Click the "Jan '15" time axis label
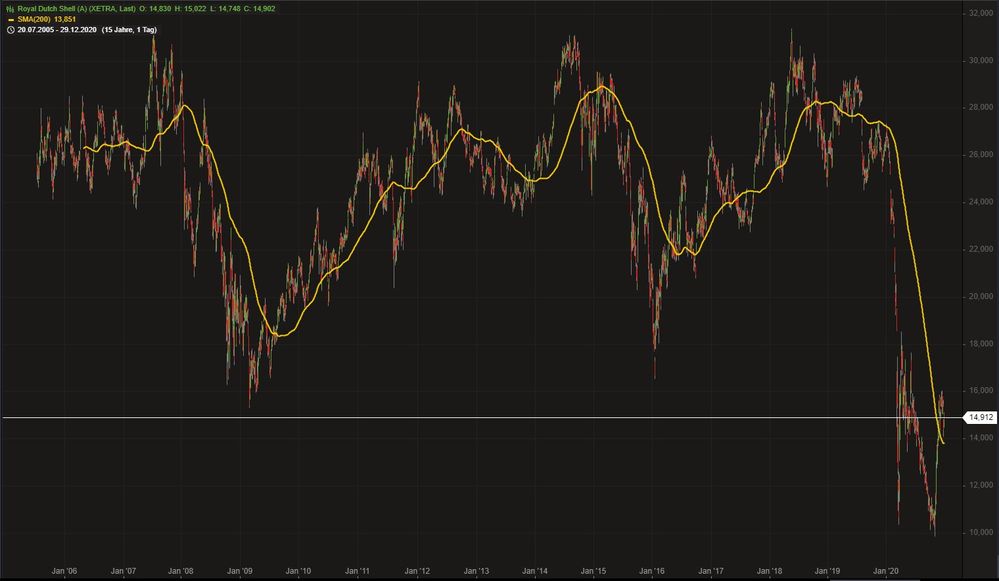999x581 pixels. click(x=593, y=571)
